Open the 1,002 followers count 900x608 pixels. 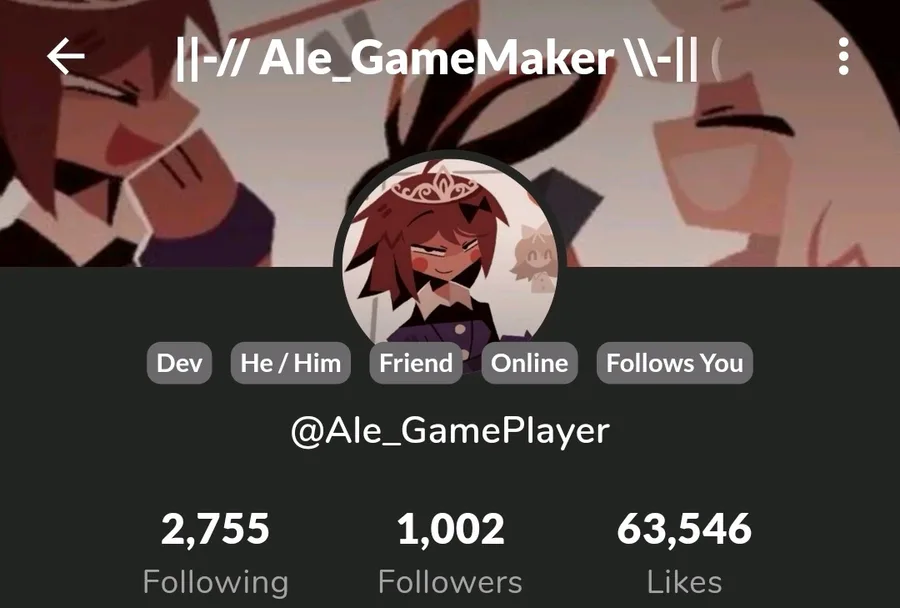tap(451, 529)
